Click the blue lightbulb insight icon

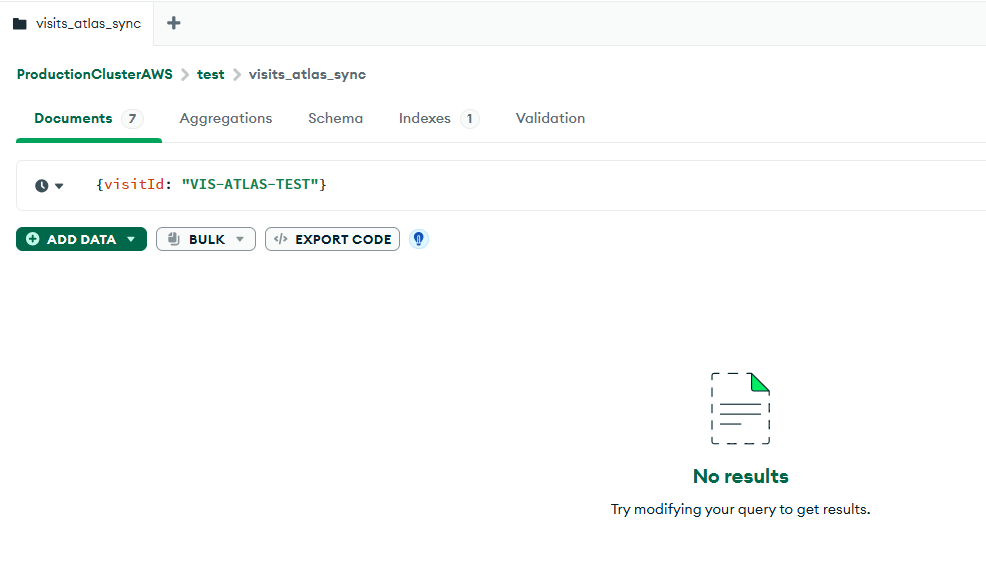pyautogui.click(x=419, y=239)
